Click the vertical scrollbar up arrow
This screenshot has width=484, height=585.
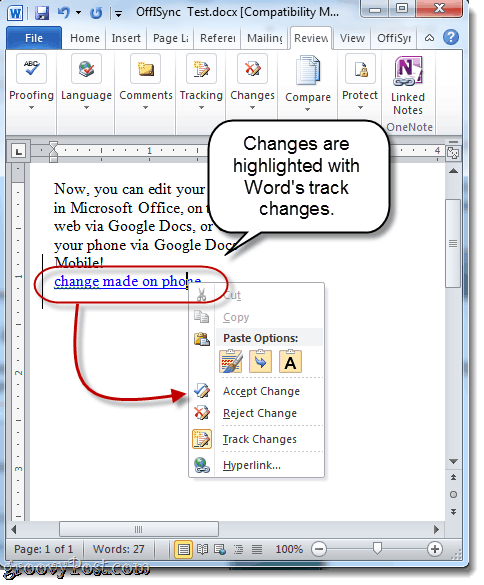point(453,171)
